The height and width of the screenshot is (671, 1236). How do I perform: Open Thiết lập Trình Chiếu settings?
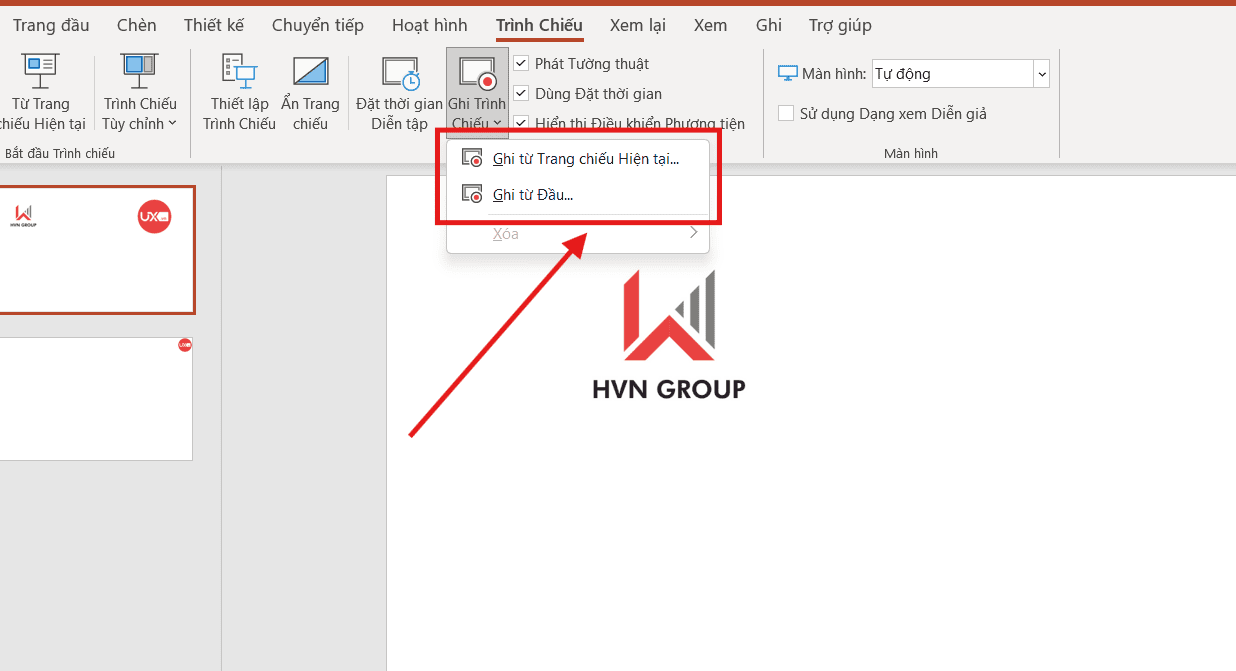(x=239, y=70)
